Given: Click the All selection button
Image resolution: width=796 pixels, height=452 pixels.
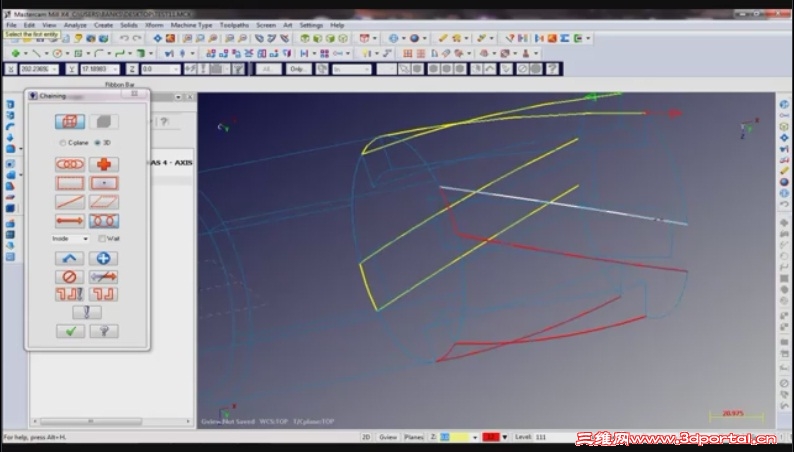Looking at the screenshot, I should [268, 69].
